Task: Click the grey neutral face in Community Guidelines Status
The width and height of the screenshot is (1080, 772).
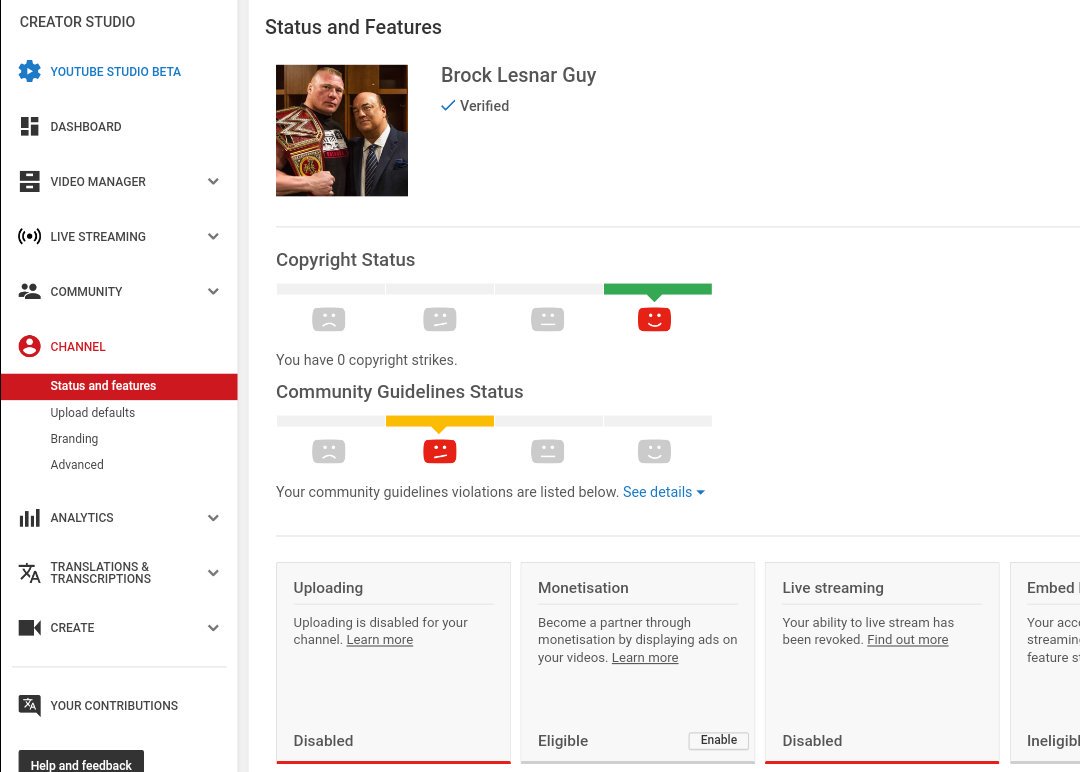Action: [x=548, y=451]
